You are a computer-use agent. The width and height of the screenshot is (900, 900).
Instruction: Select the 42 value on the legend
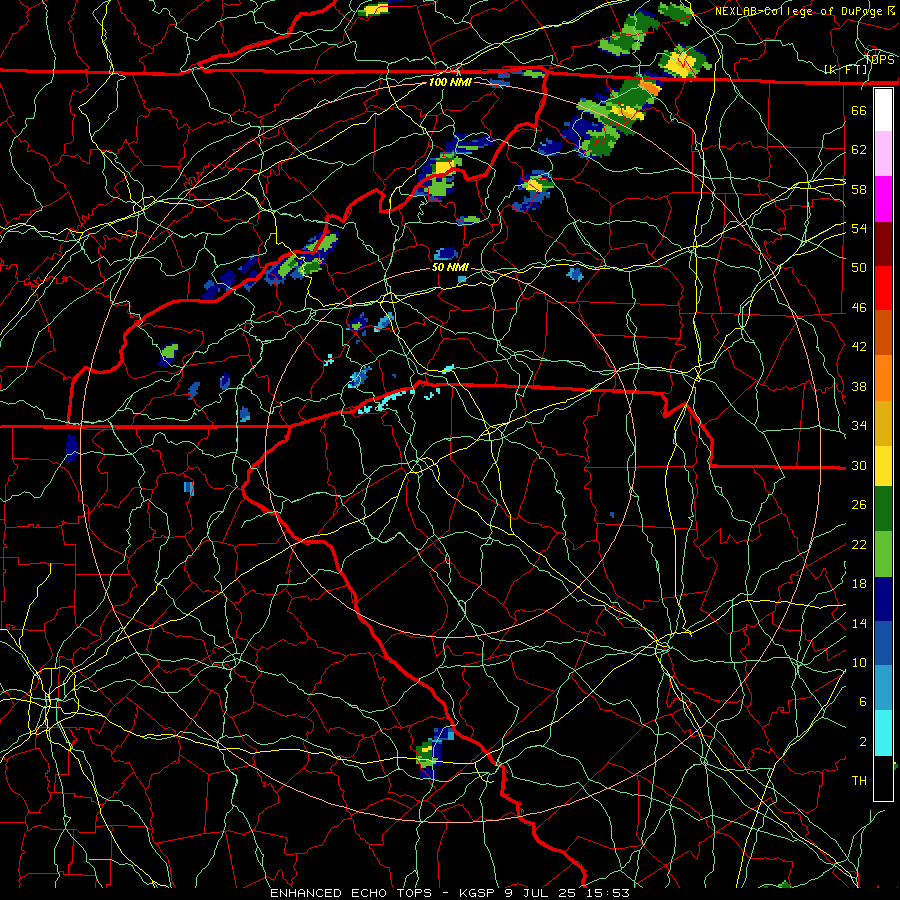pos(859,347)
